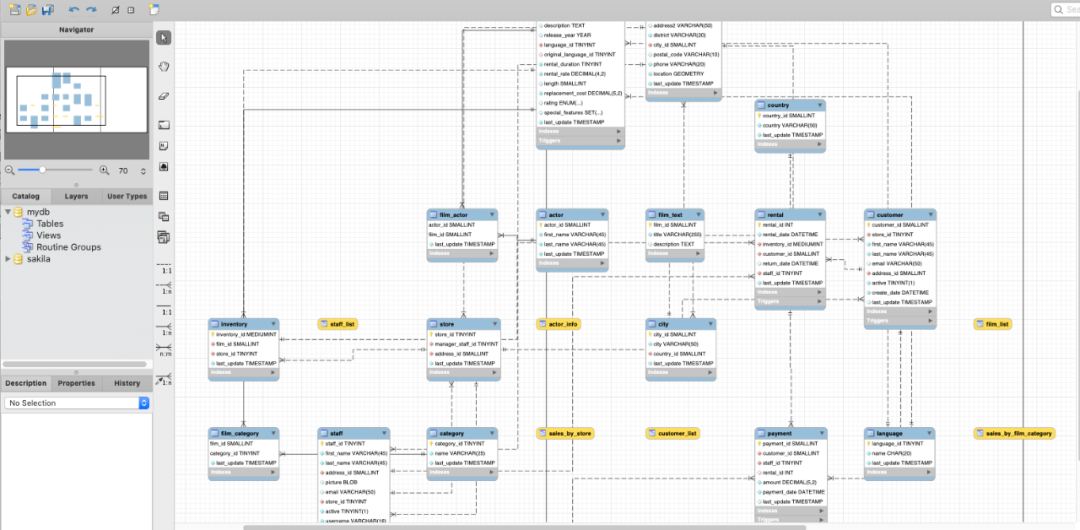Select the pointer selection tool

164,37
